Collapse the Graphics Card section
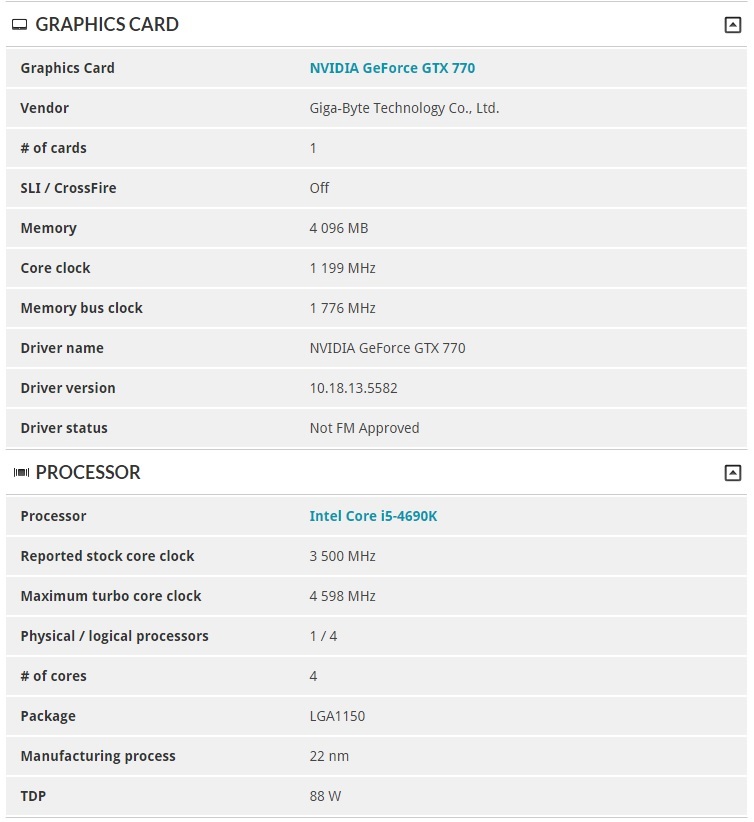 click(733, 25)
